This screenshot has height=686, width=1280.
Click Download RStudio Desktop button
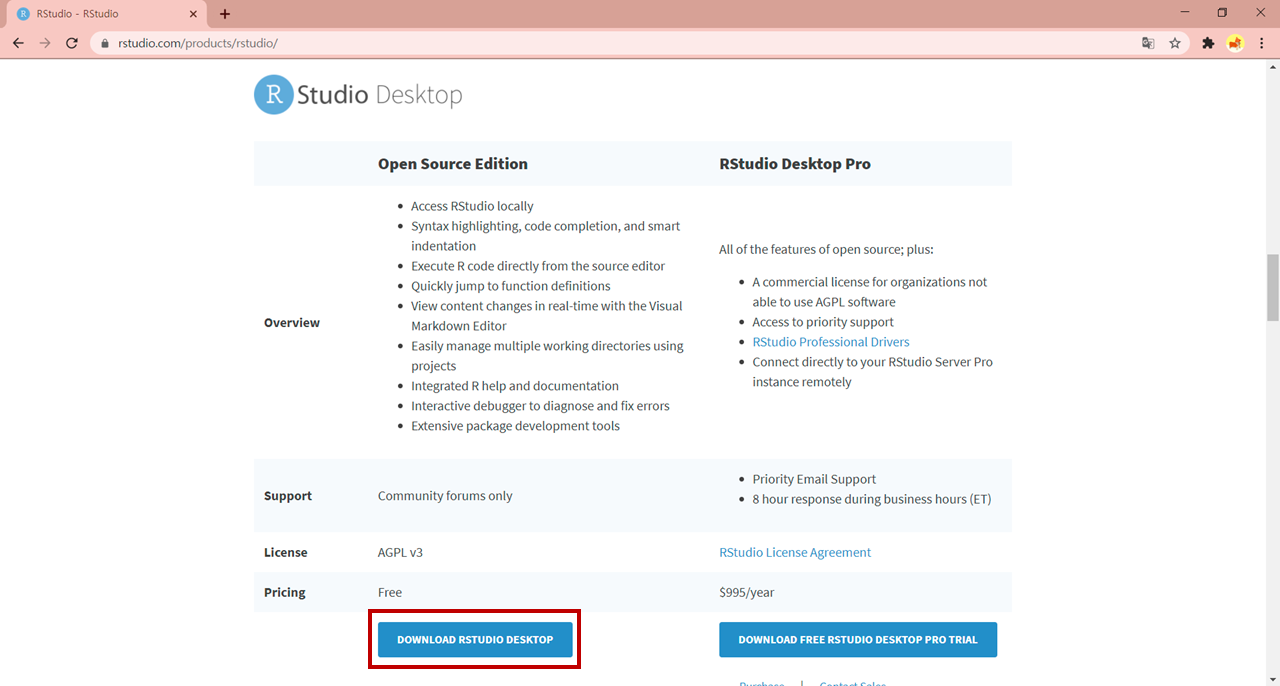pos(475,640)
